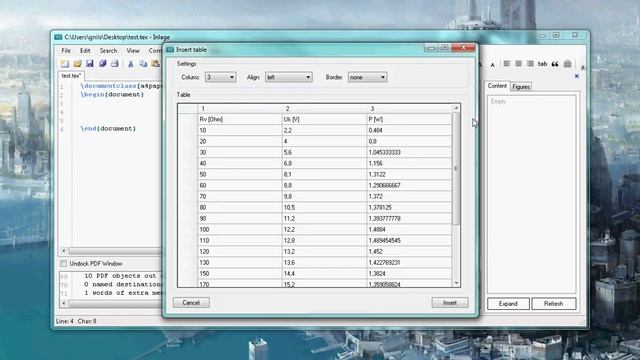Image resolution: width=640 pixels, height=360 pixels.
Task: Click the Save All icon in Inlage
Action: (x=102, y=64)
